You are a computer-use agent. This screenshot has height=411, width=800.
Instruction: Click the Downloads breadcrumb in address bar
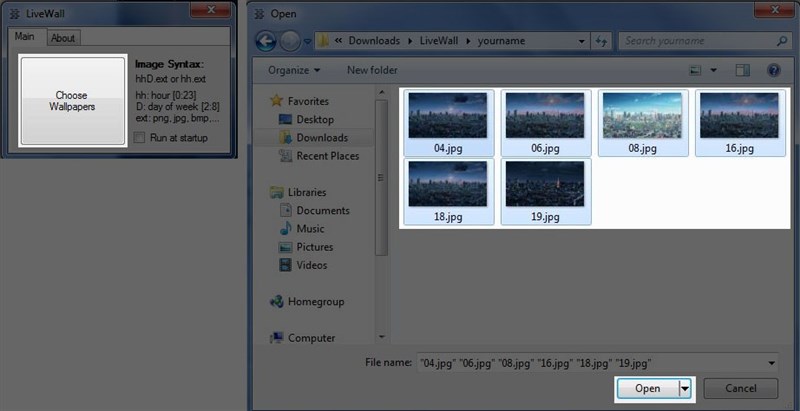(x=374, y=41)
